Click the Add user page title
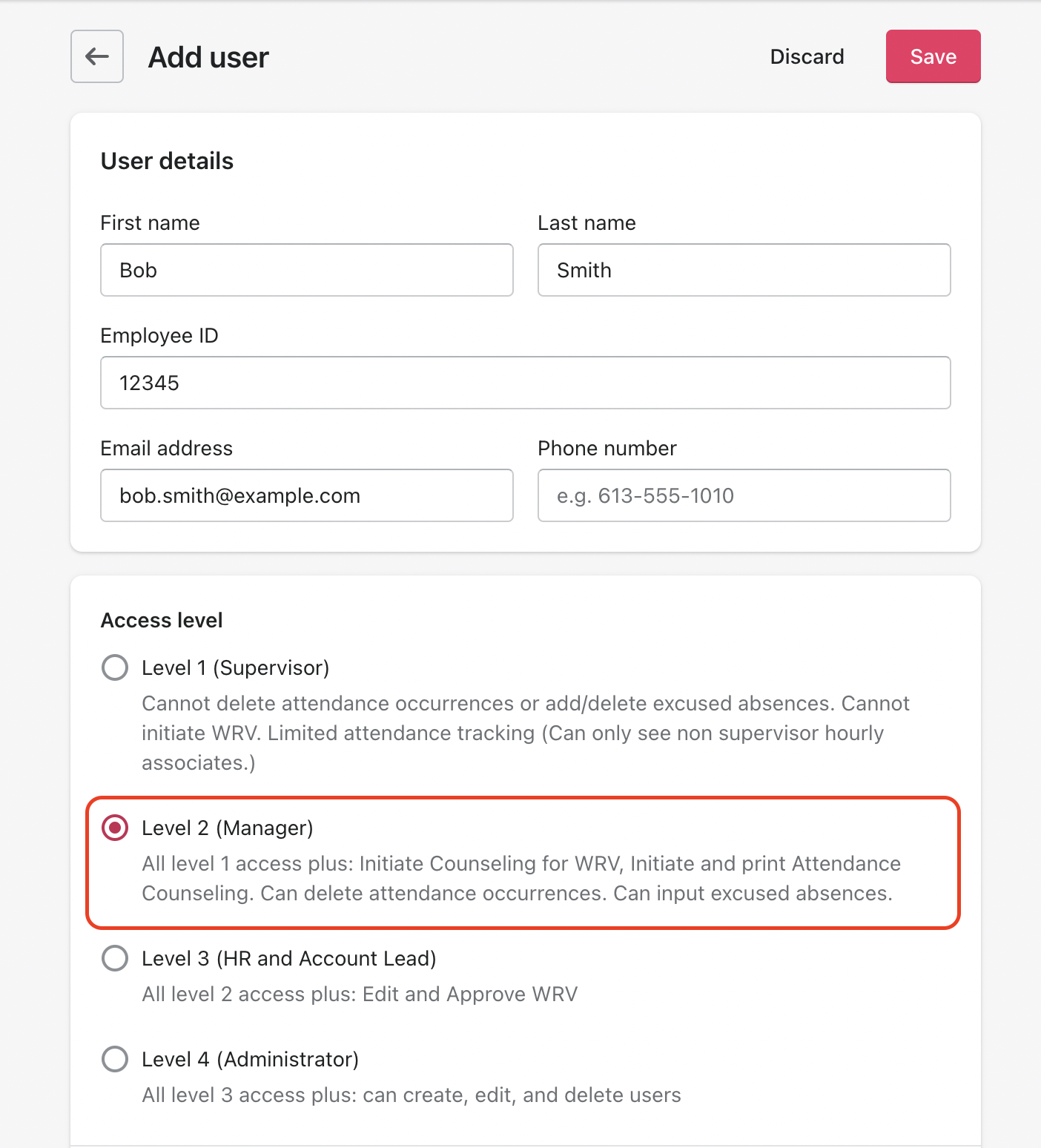This screenshot has height=1148, width=1041. [208, 57]
